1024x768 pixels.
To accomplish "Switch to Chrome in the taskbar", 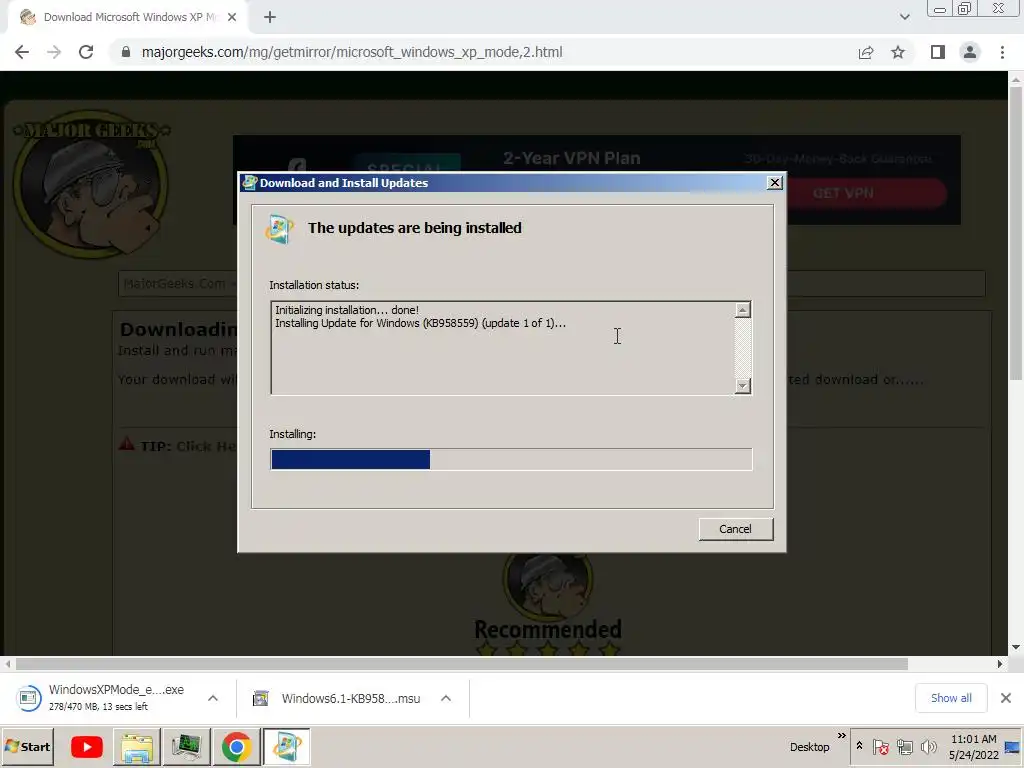I will [236, 746].
